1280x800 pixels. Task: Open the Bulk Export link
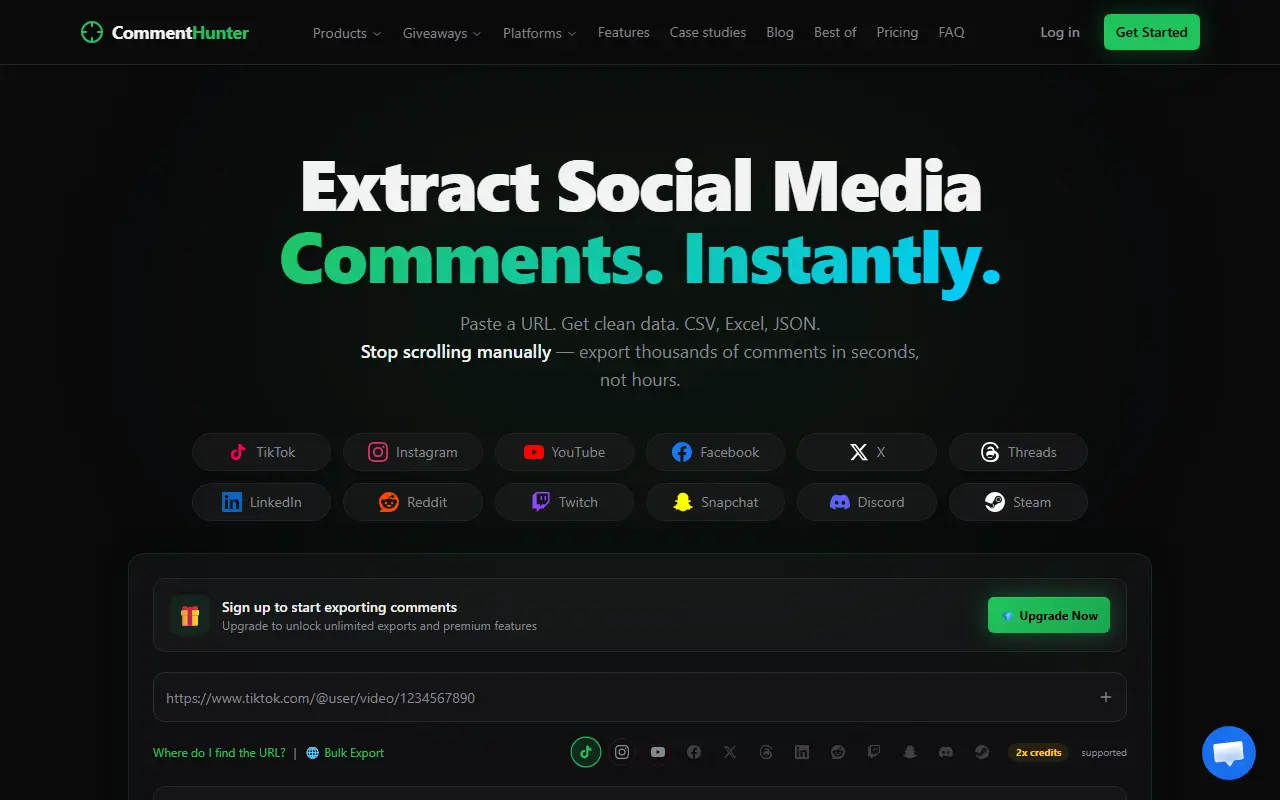tap(345, 753)
